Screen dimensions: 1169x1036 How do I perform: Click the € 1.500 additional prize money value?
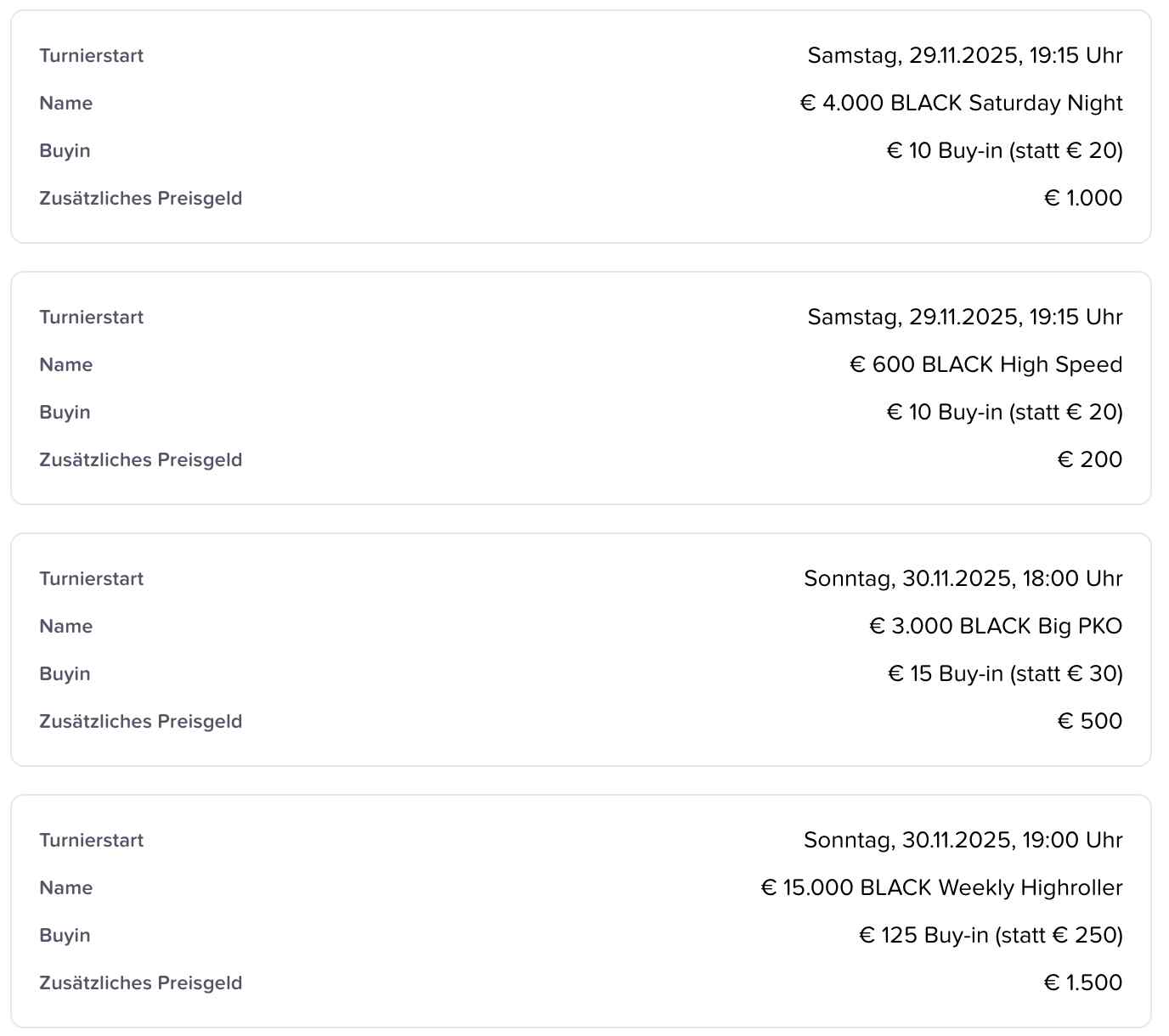(x=1083, y=983)
